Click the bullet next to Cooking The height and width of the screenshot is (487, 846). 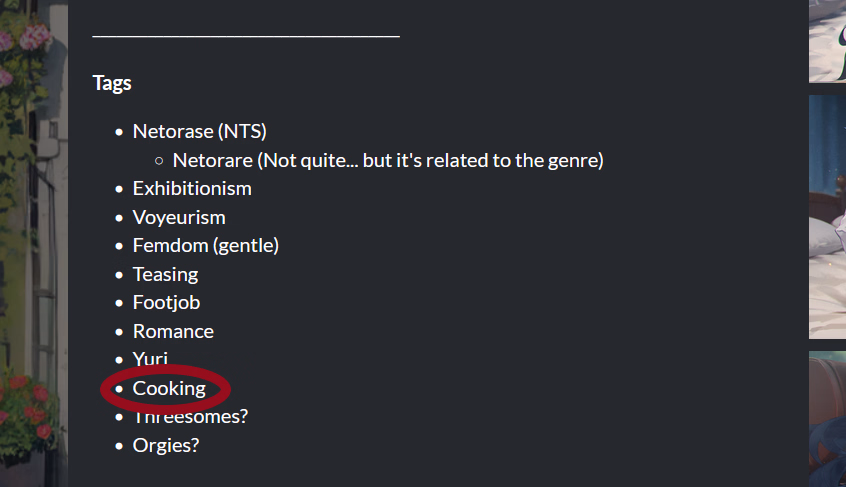click(119, 389)
